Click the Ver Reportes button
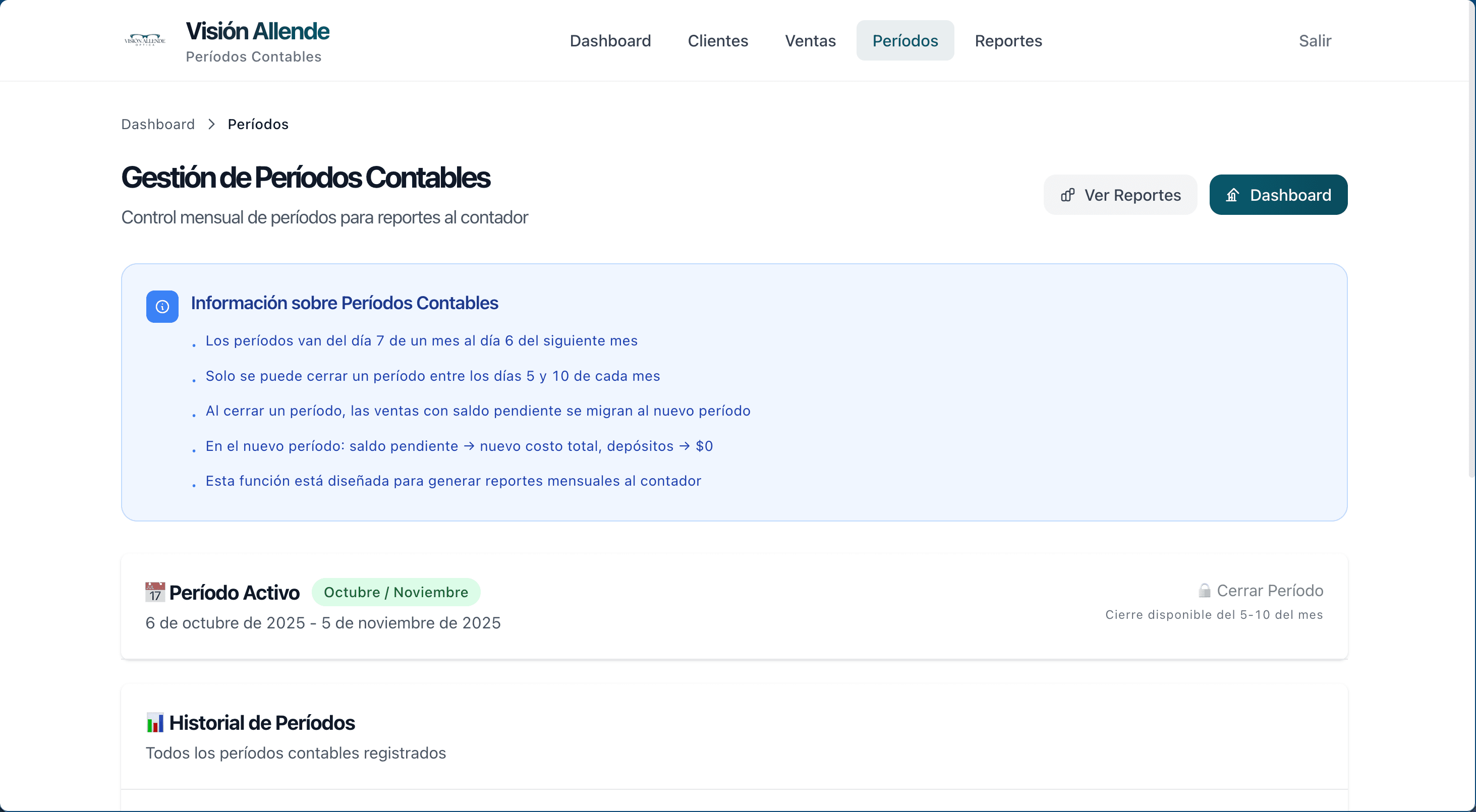Screen dimensions: 1476x812 1120,195
